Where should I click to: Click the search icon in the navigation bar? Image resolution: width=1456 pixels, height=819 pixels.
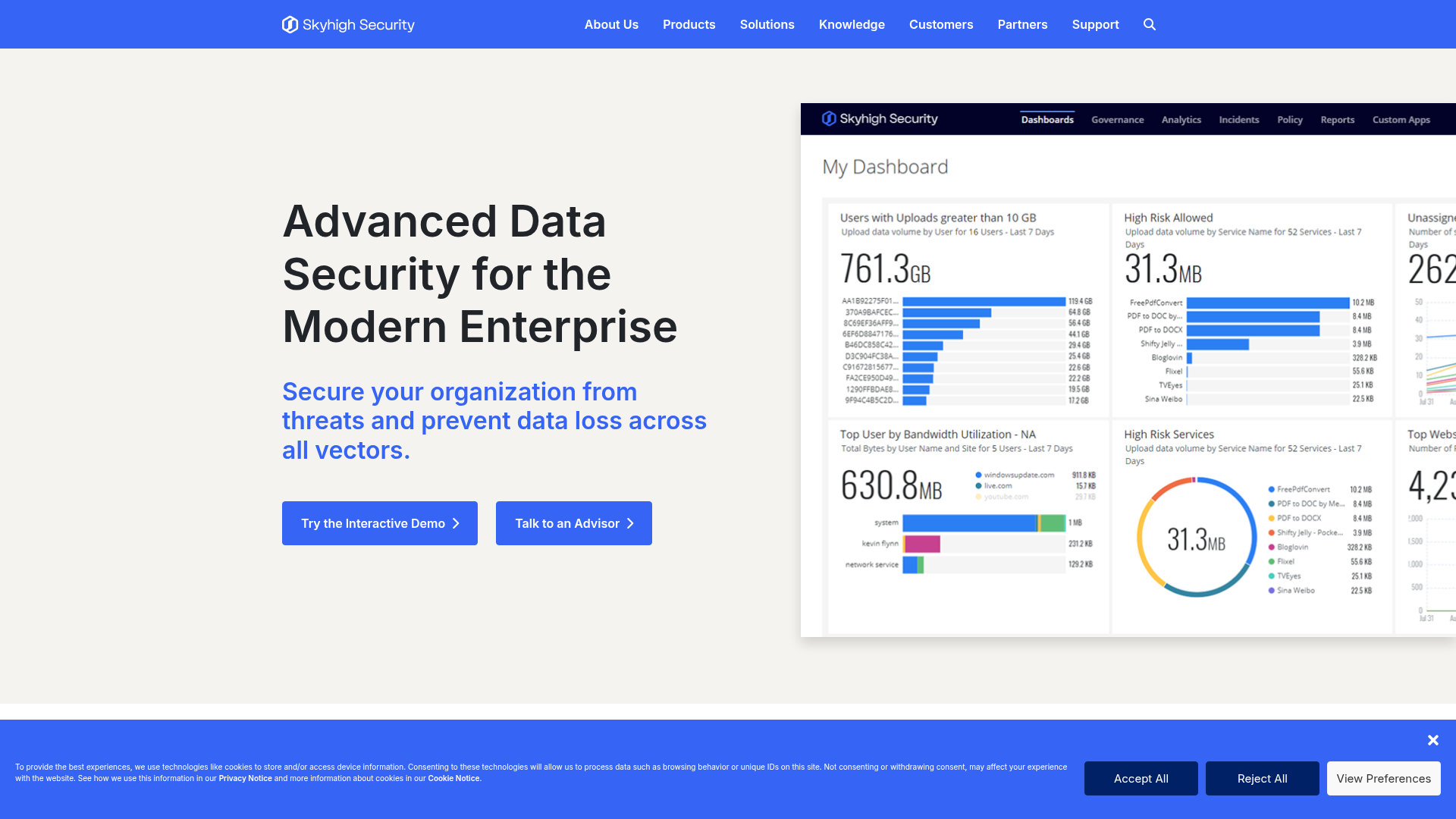point(1149,24)
